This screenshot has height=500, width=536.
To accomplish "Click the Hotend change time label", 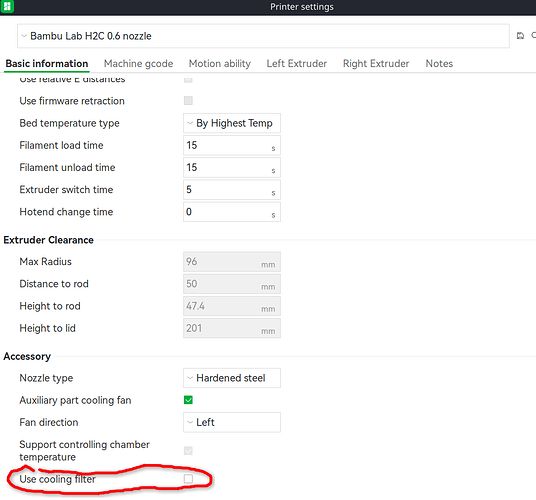I will [x=66, y=212].
